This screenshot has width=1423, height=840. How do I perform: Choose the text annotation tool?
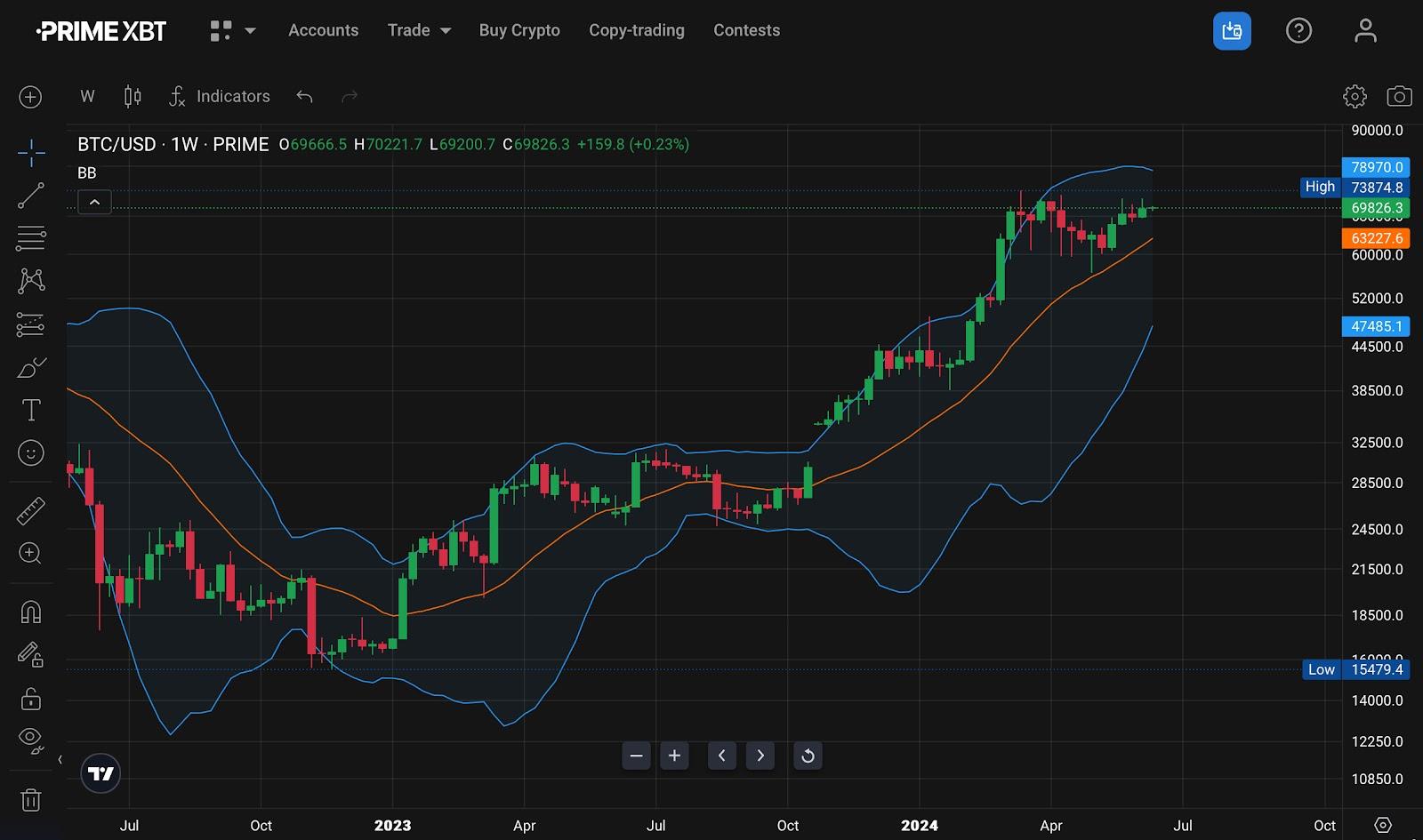click(31, 410)
